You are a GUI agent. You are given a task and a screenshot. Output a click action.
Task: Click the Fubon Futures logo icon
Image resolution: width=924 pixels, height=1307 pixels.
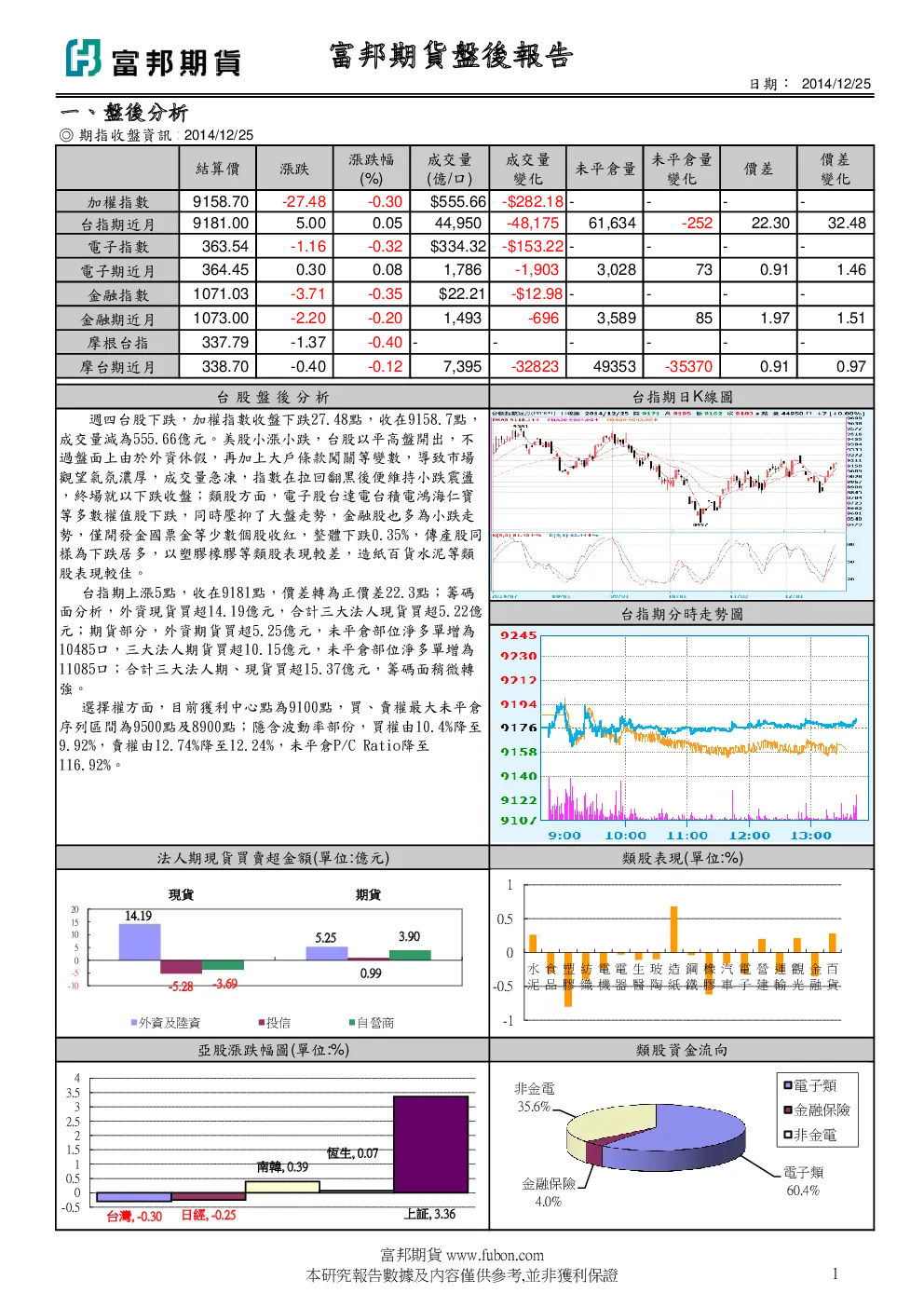(x=83, y=59)
